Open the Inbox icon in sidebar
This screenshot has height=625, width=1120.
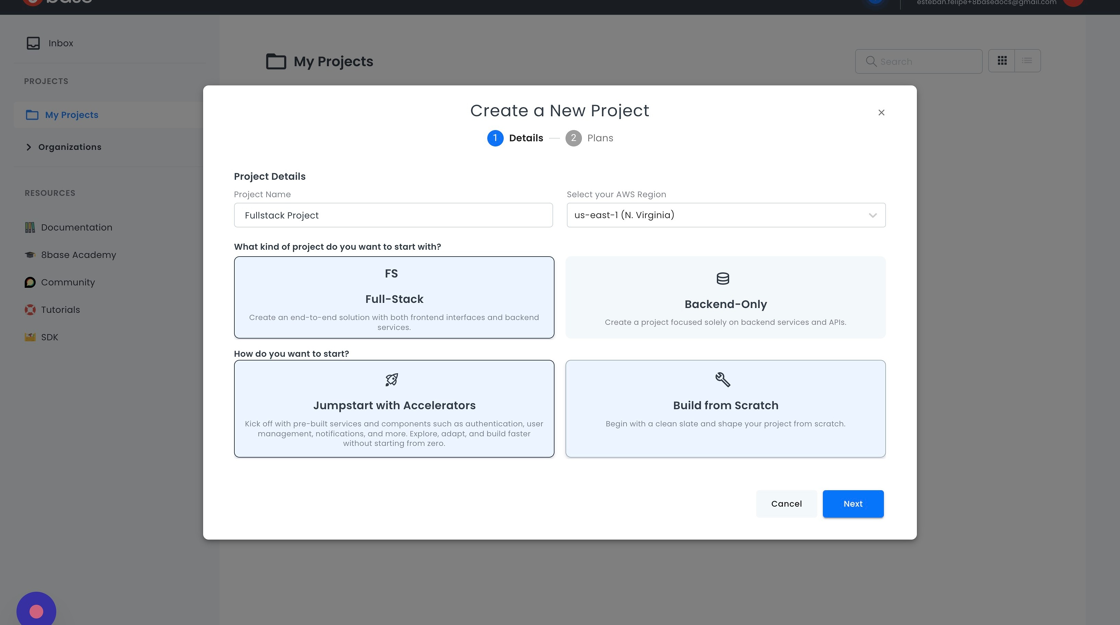click(x=33, y=43)
